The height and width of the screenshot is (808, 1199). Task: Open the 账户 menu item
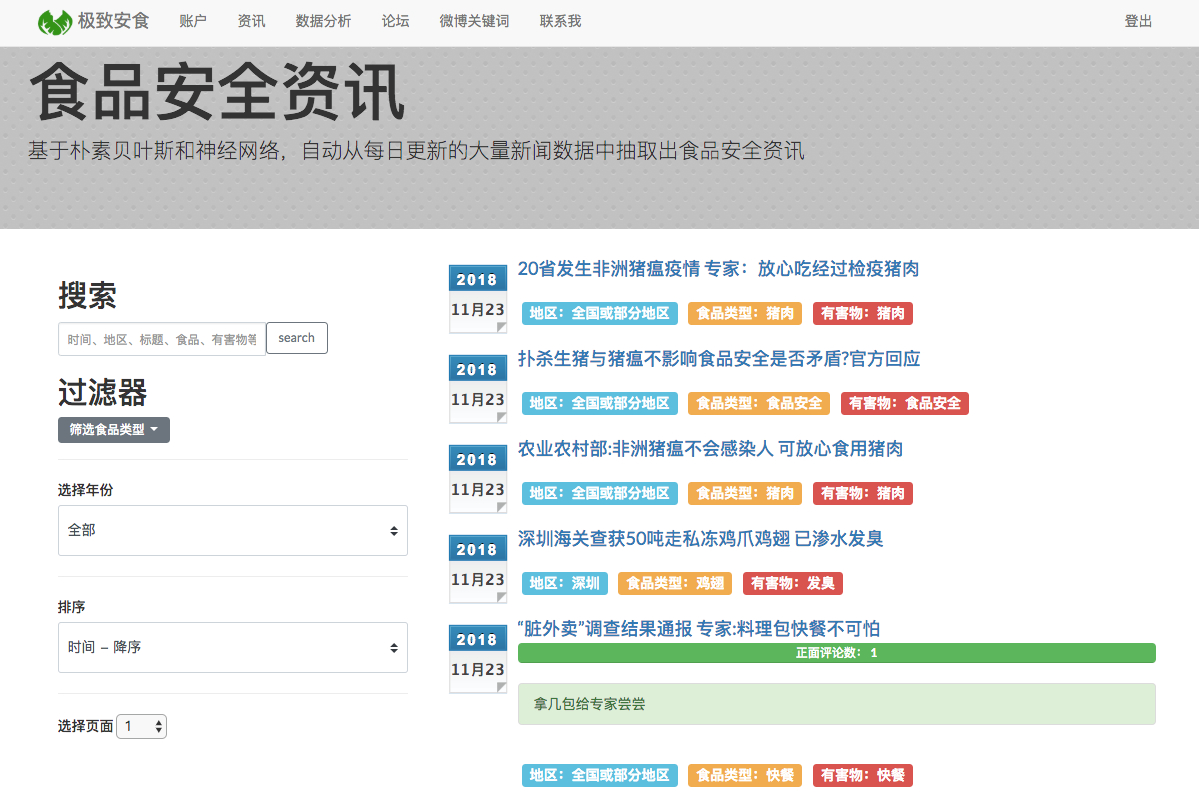tap(193, 21)
